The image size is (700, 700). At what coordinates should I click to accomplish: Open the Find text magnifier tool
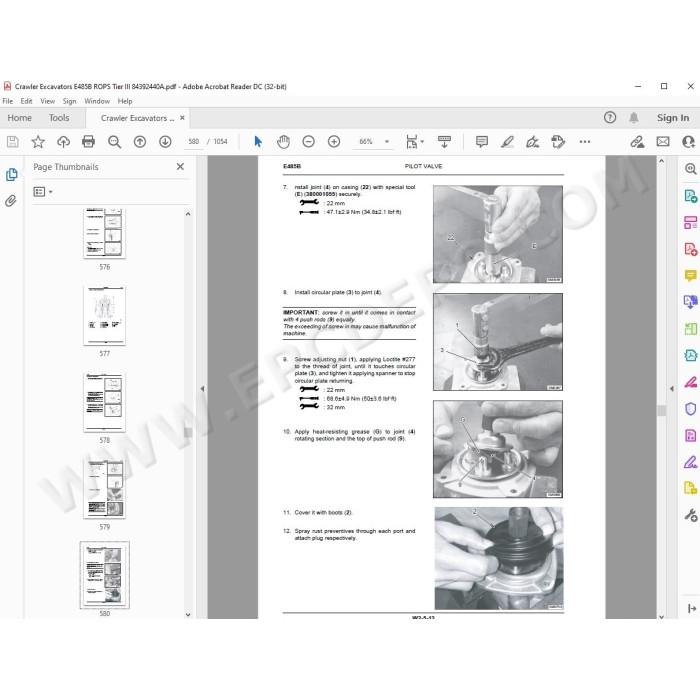coord(114,142)
